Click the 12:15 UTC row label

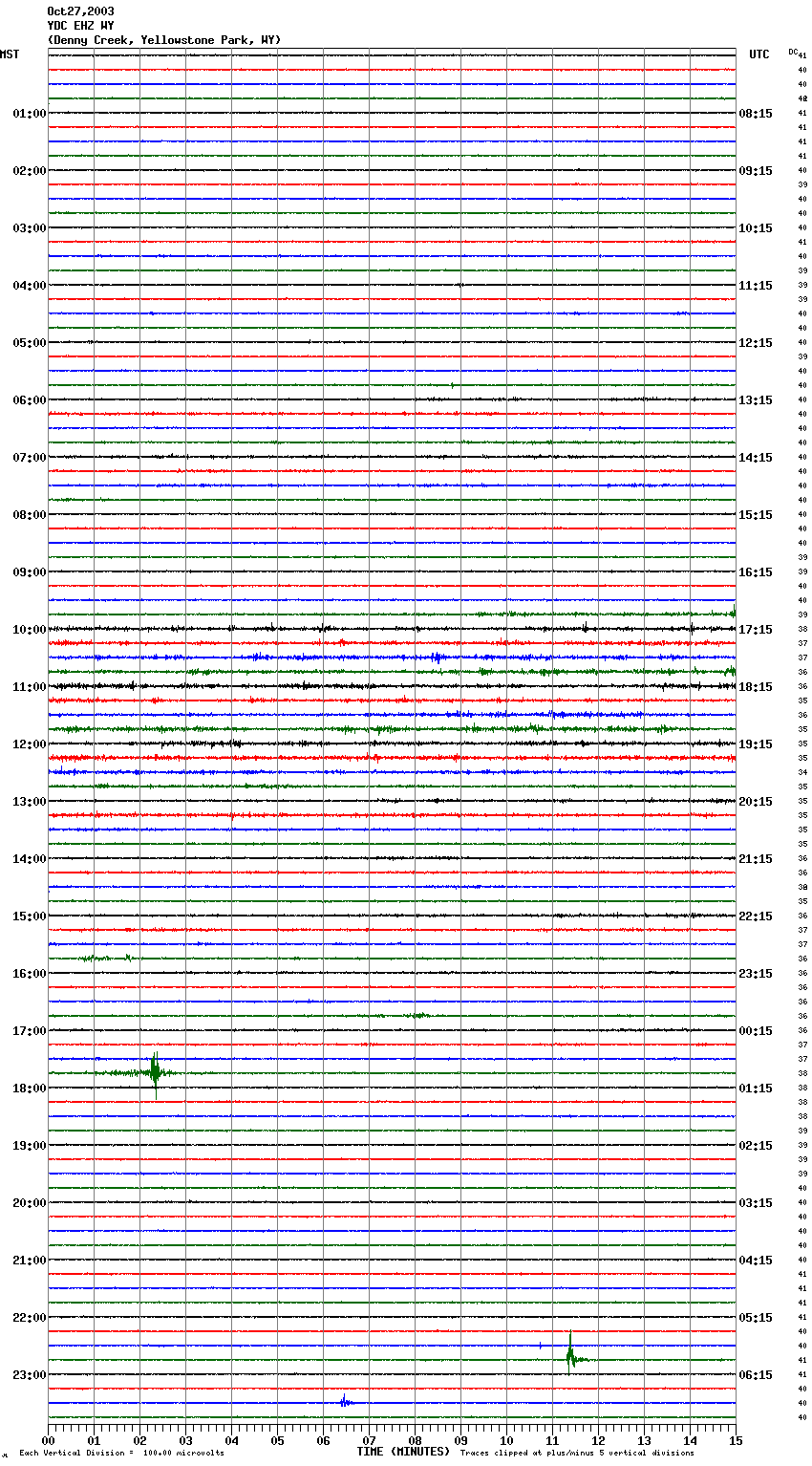click(x=756, y=343)
